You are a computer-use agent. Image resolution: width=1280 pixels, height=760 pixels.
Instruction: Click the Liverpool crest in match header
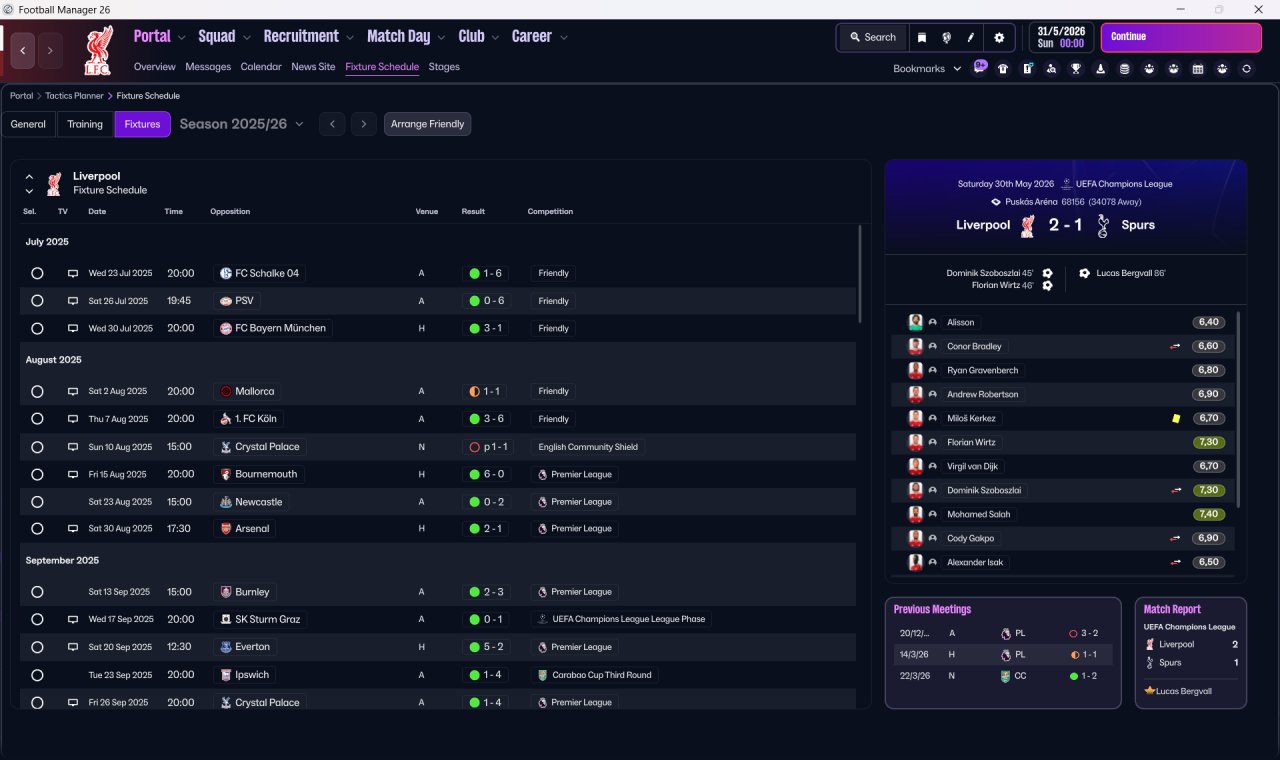pyautogui.click(x=1027, y=226)
